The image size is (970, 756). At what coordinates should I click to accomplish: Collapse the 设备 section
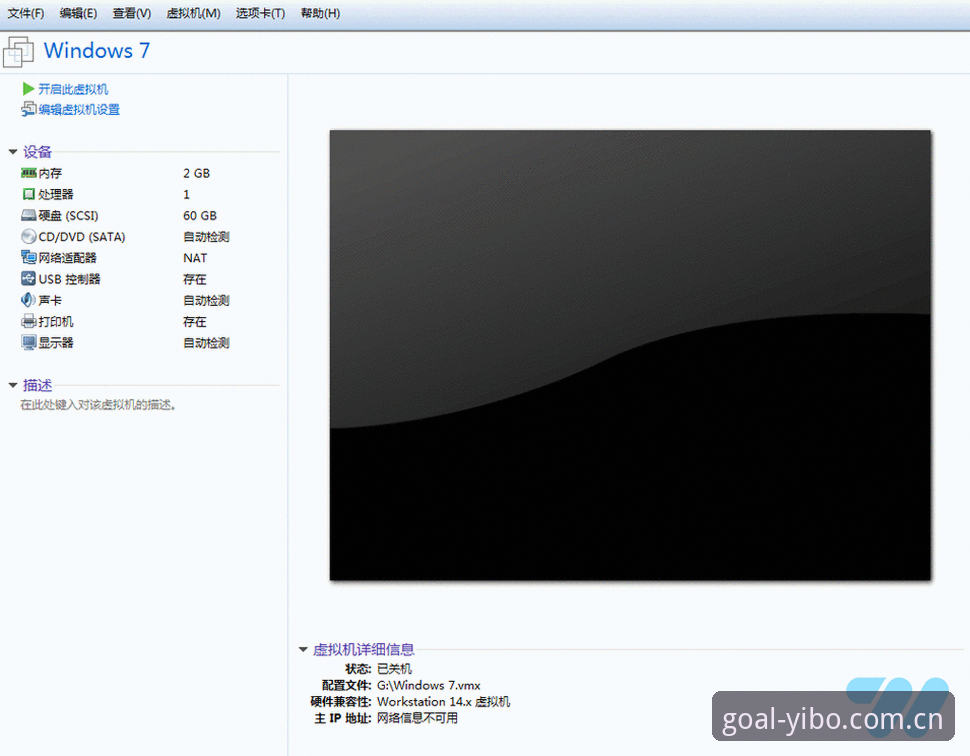click(12, 152)
